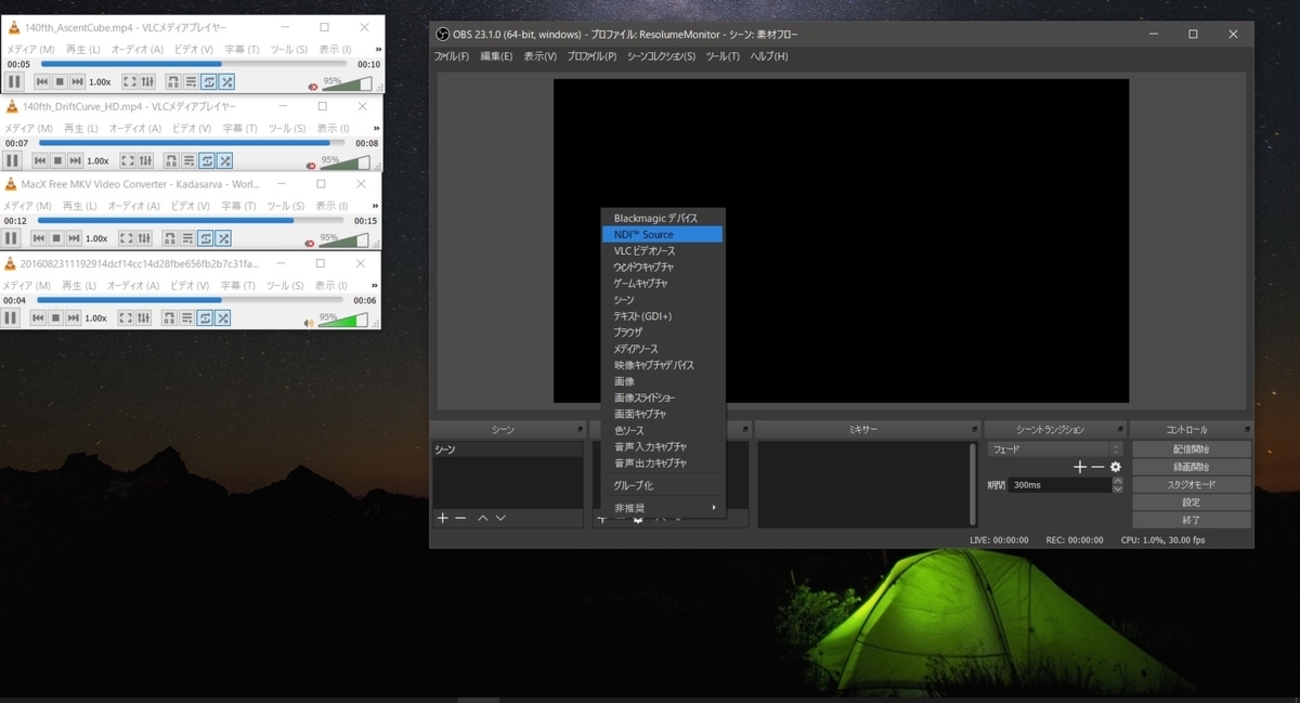Remove the scene with the minus icon
Screen dimensions: 1300x703
coord(461,518)
